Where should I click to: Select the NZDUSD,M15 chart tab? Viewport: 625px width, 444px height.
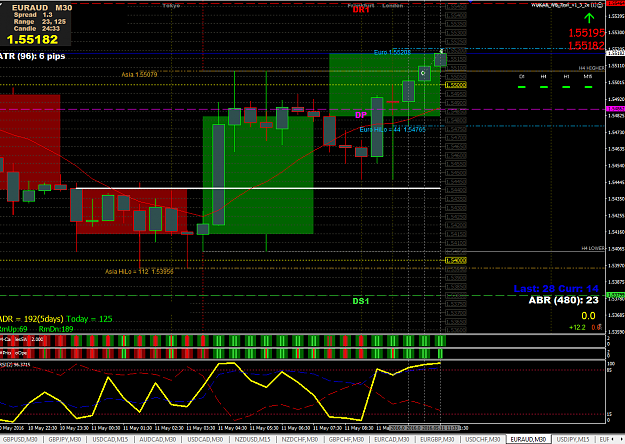point(252,439)
